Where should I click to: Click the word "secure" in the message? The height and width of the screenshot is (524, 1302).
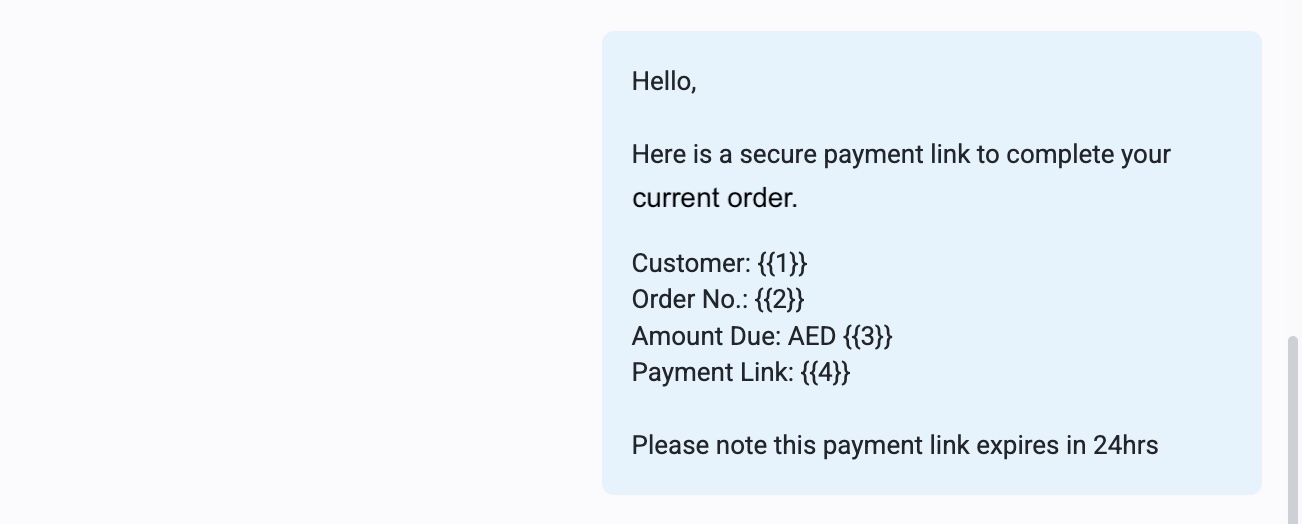point(777,155)
